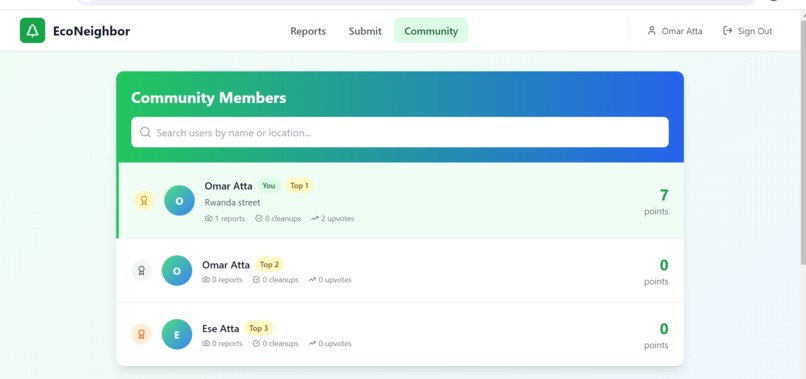This screenshot has height=379, width=806.
Task: Click the orange medal icon beside Ese Atta
Action: coord(141,334)
